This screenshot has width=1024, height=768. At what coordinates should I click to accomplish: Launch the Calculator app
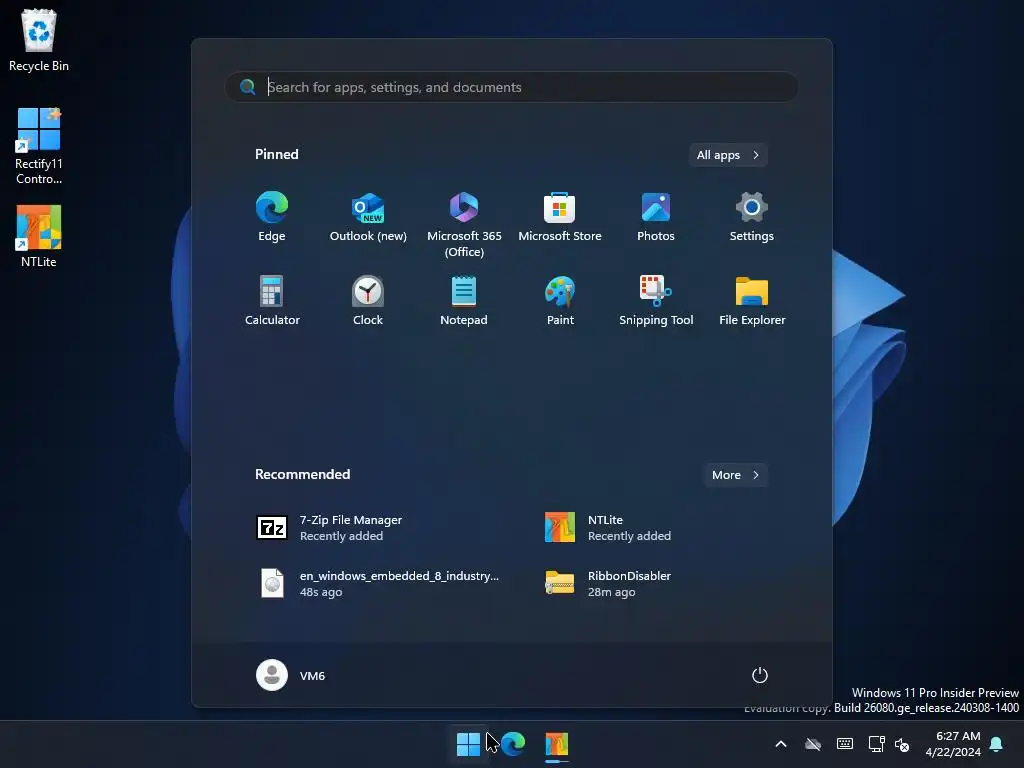(272, 301)
